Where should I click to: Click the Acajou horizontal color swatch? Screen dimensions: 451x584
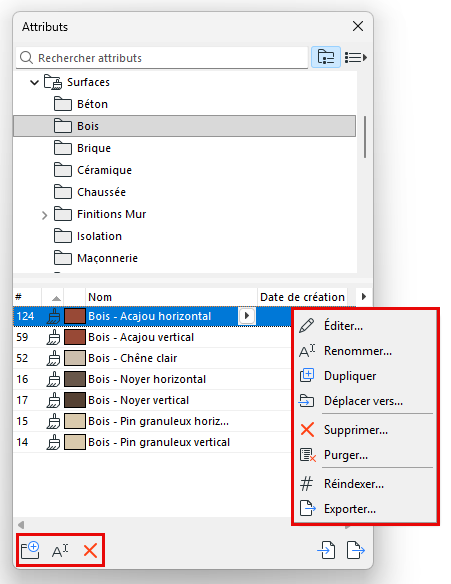[75, 316]
